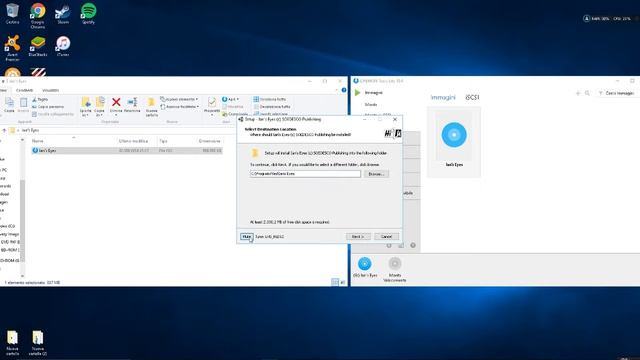Click Taglia (cut) in Explorer ribbon
Image resolution: width=640 pixels, height=360 pixels.
(x=40, y=99)
